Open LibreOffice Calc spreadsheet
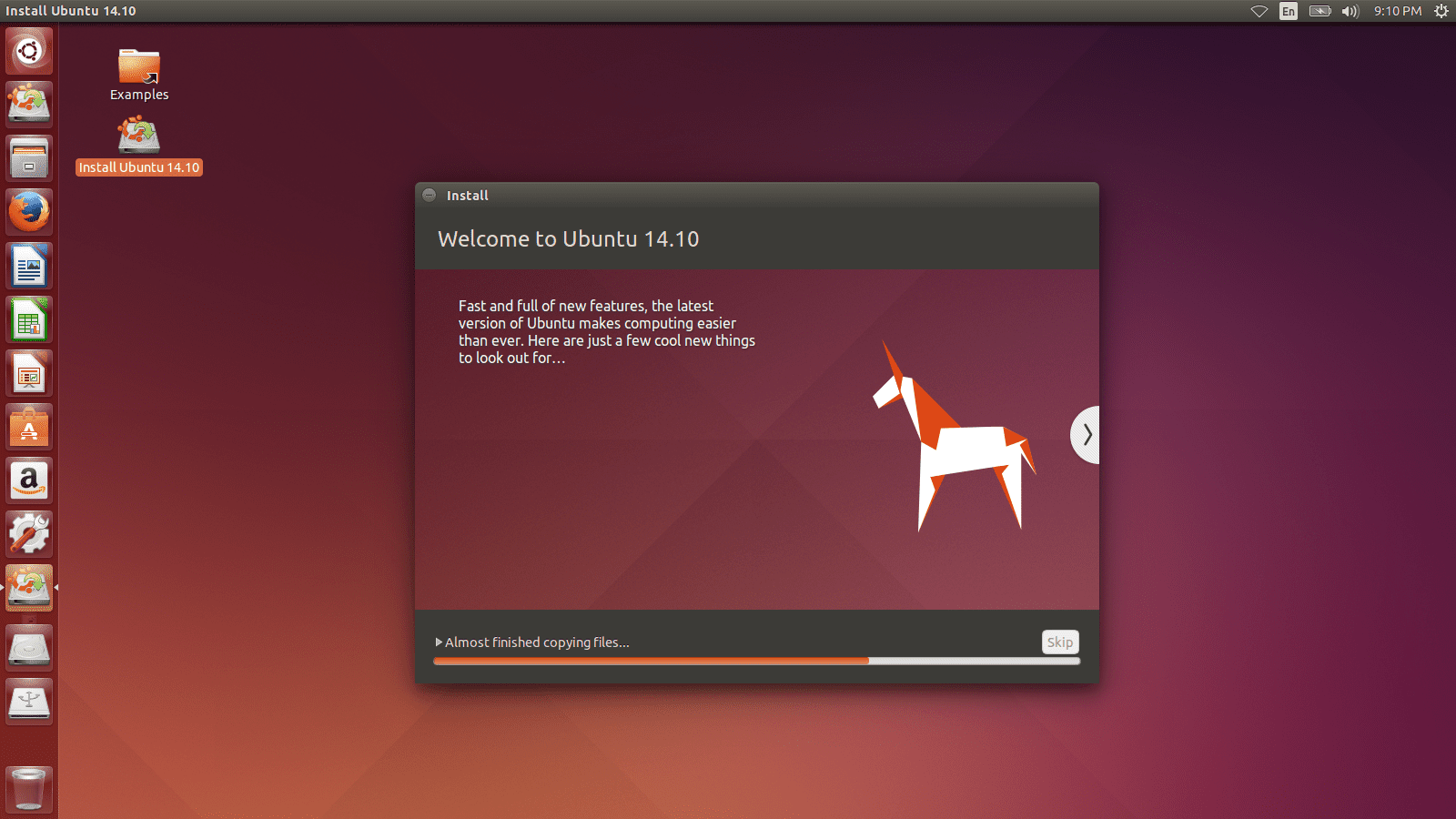The width and height of the screenshot is (1456, 819). pos(29,319)
